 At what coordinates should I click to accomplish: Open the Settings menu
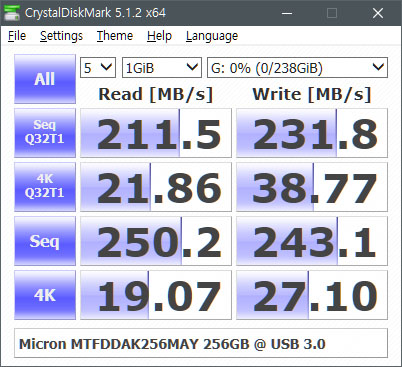[x=61, y=36]
